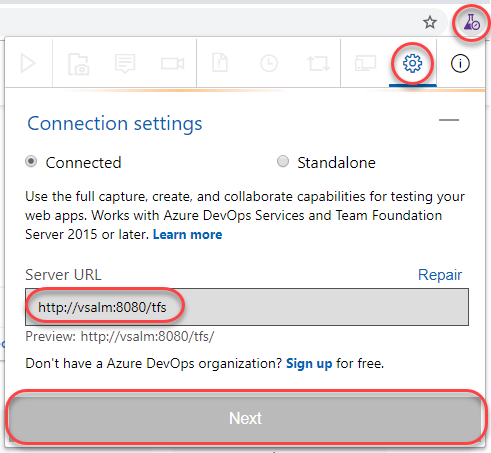
Task: Open the device/monitor icon in the toolbar
Action: 365,63
